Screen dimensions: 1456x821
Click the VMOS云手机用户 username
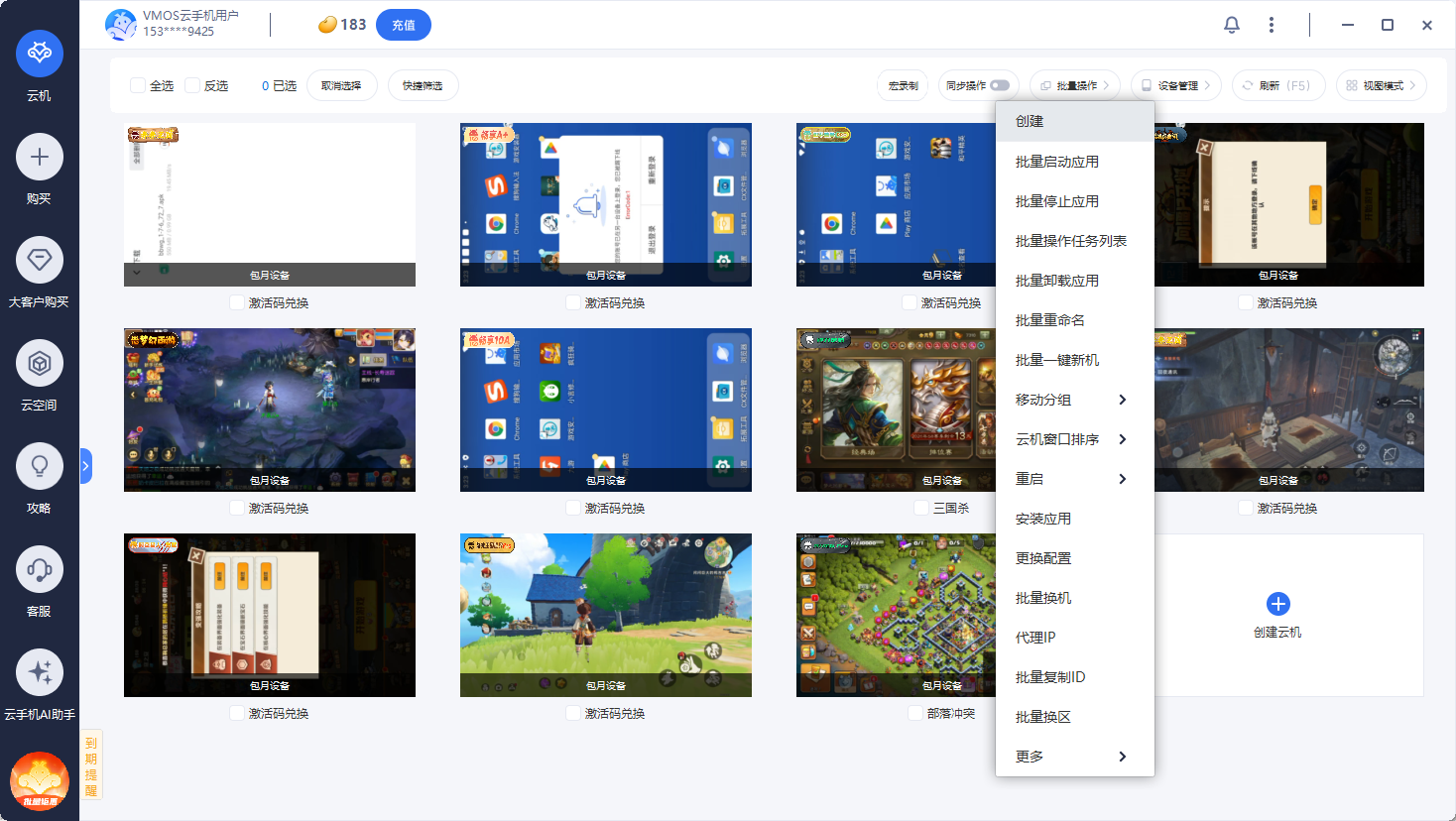[190, 16]
